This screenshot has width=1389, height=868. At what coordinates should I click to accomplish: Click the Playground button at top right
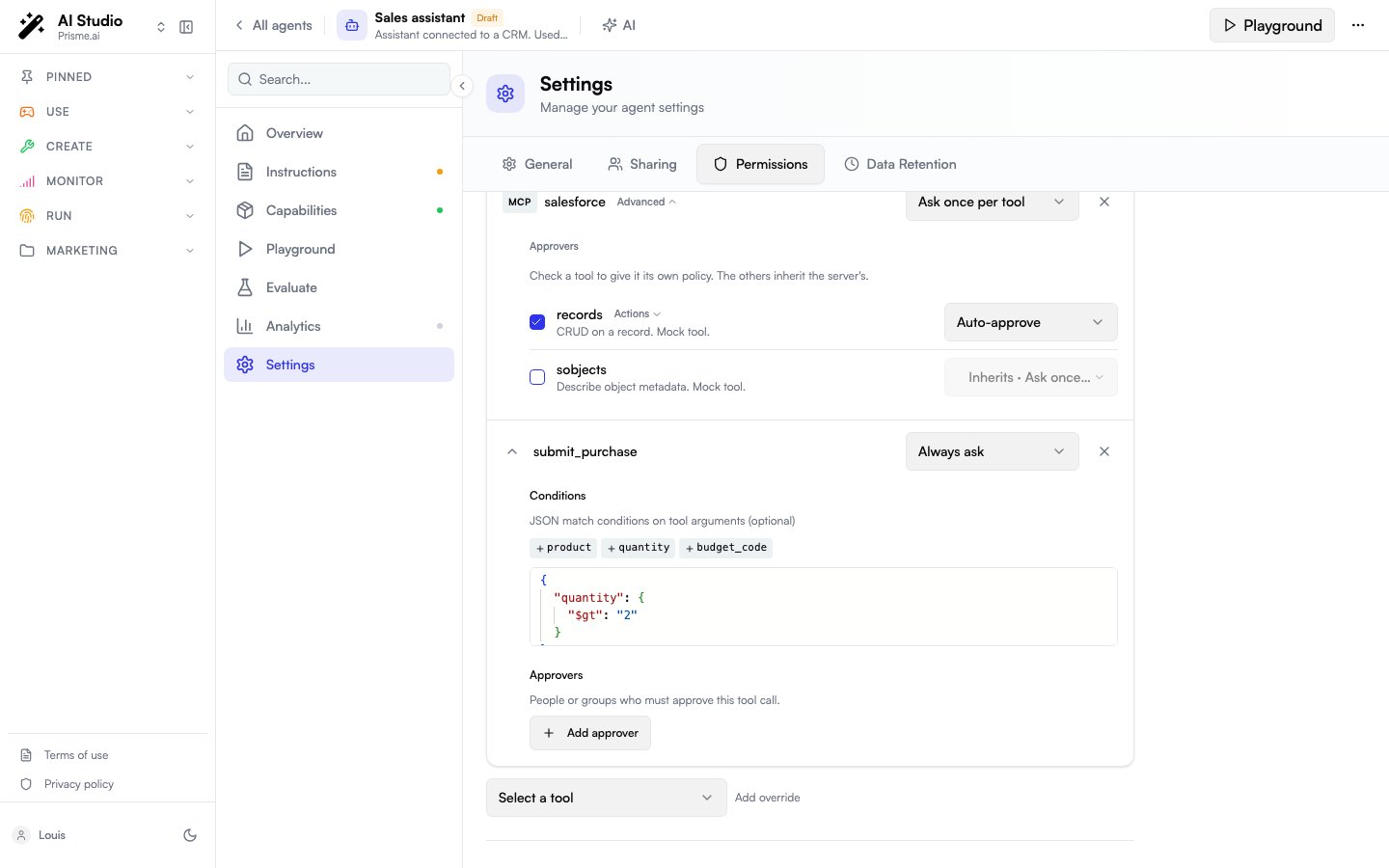[x=1272, y=25]
